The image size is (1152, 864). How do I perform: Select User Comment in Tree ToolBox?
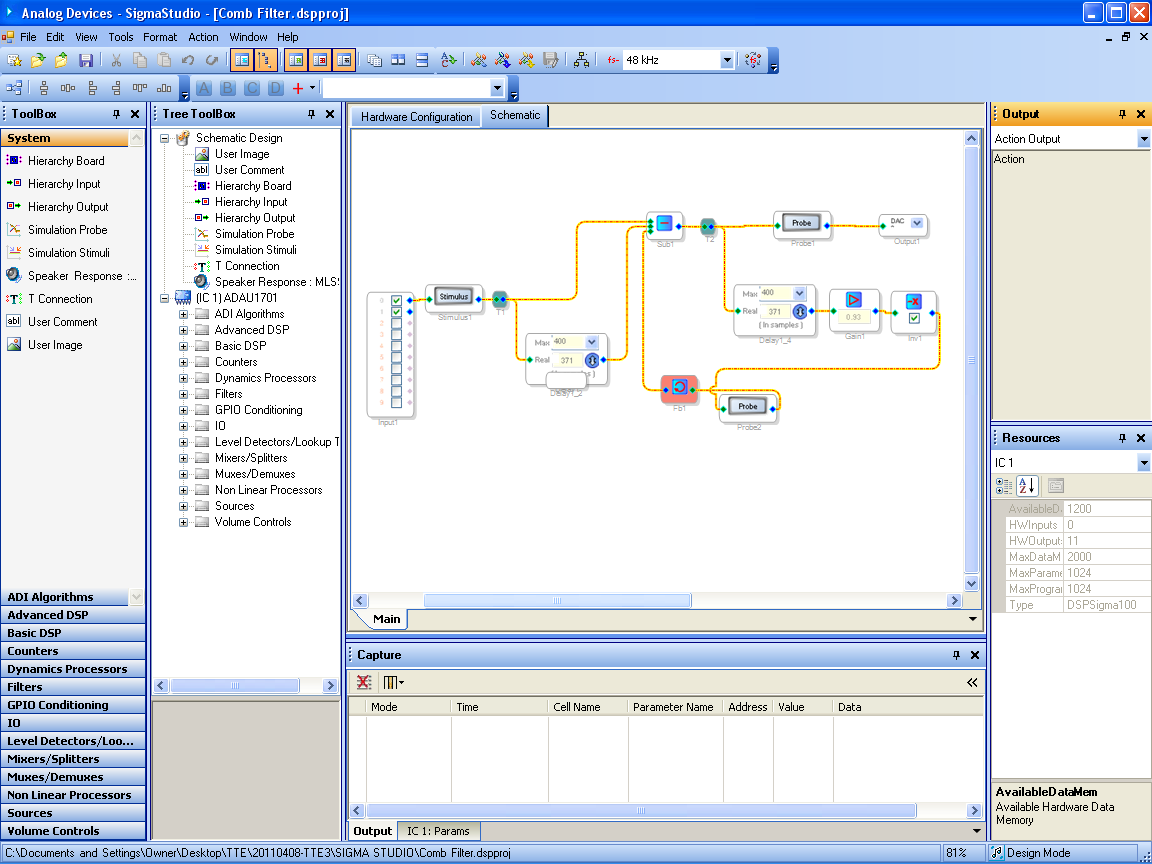pos(249,170)
